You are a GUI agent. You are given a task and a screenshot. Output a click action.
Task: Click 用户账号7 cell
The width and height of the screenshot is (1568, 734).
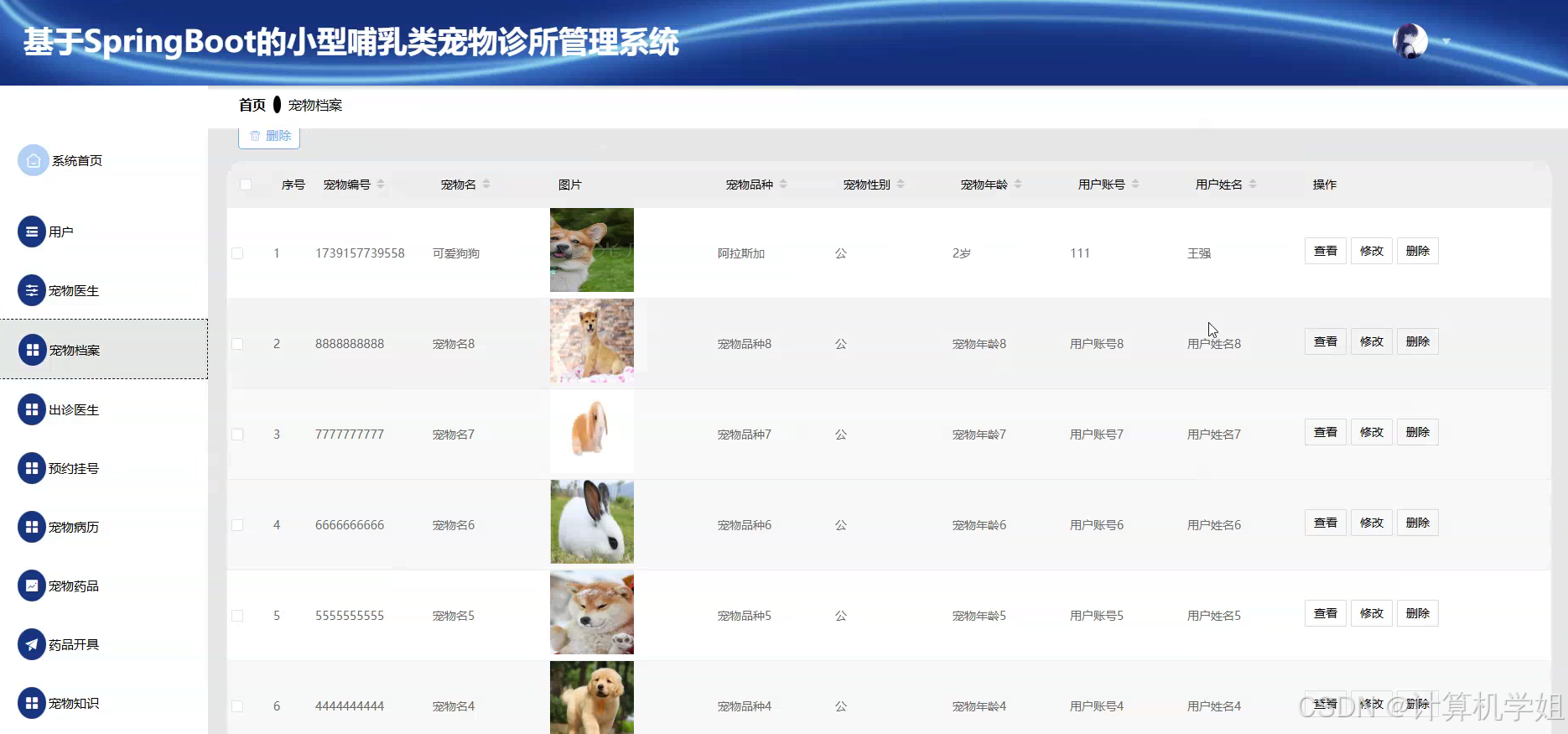[x=1097, y=435]
